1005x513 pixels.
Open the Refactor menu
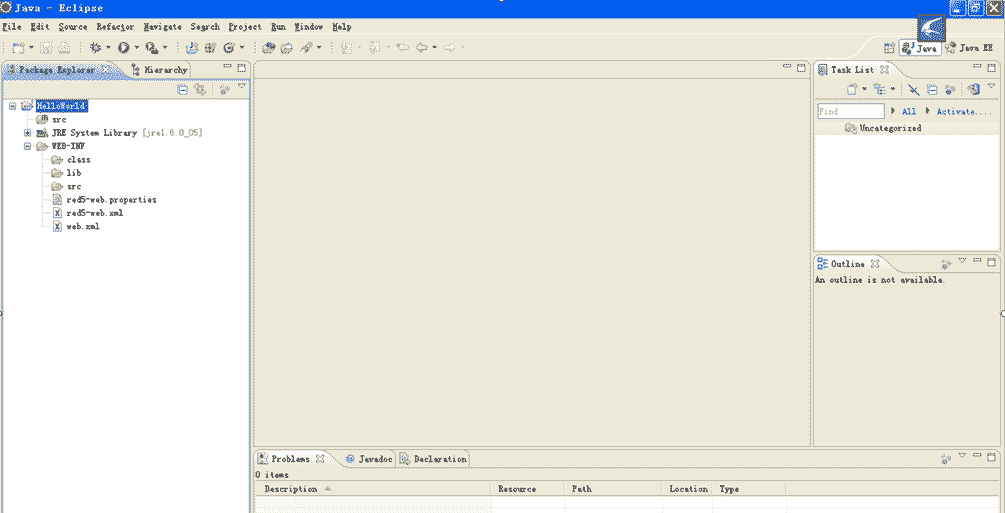tap(115, 27)
